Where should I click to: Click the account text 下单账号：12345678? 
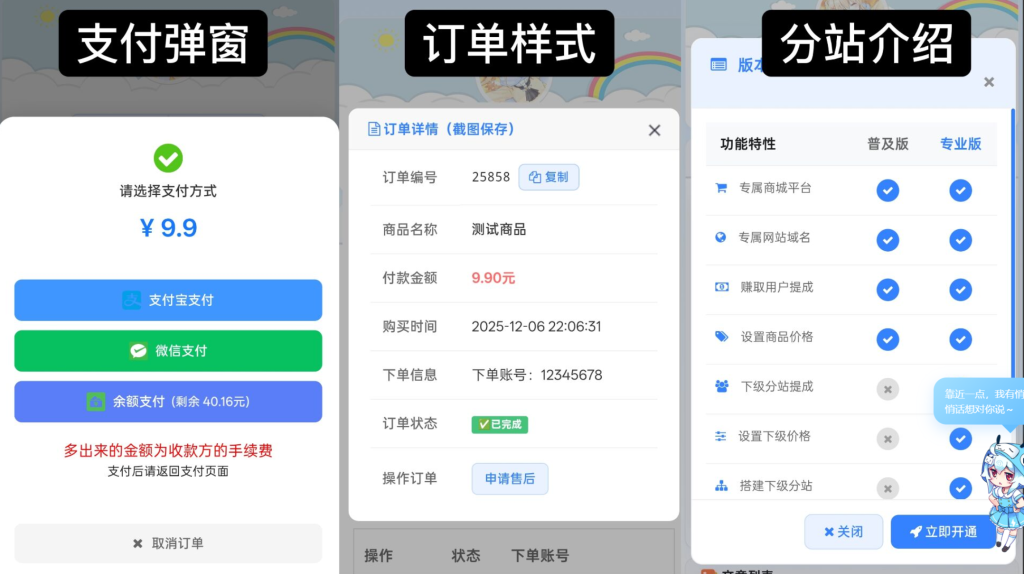tap(537, 375)
